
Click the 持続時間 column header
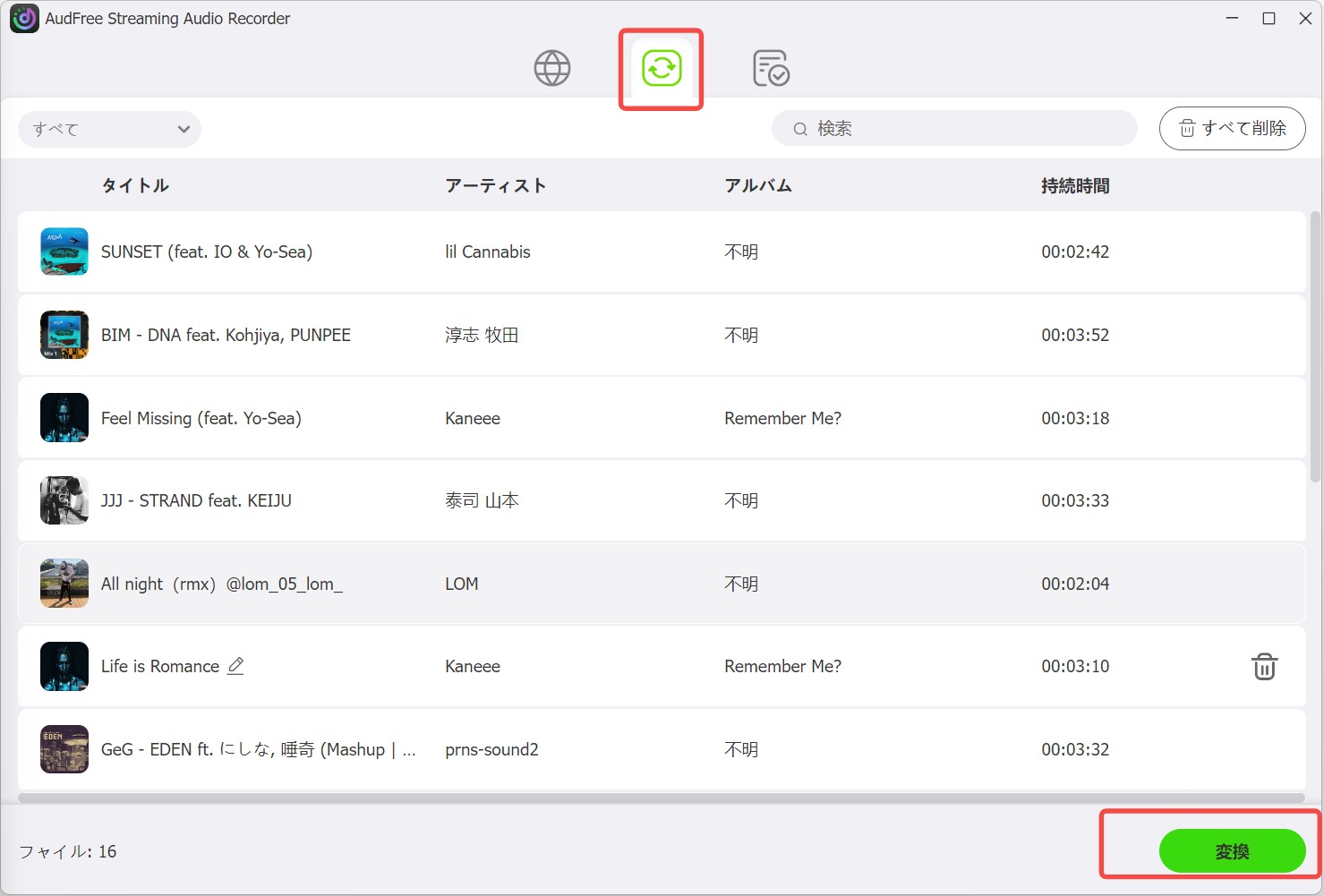click(x=1075, y=185)
